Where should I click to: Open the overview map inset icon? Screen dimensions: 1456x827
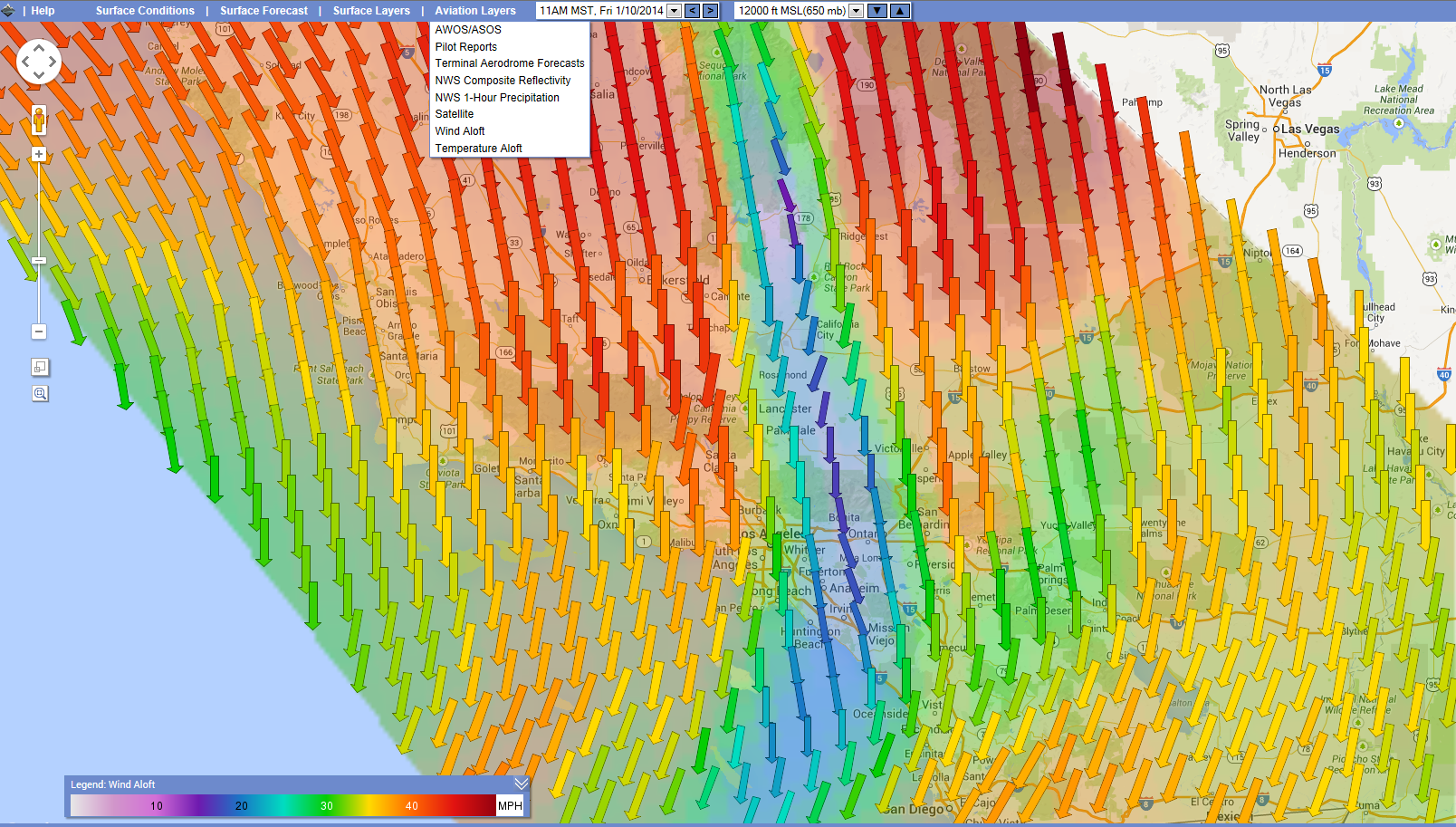tap(38, 366)
